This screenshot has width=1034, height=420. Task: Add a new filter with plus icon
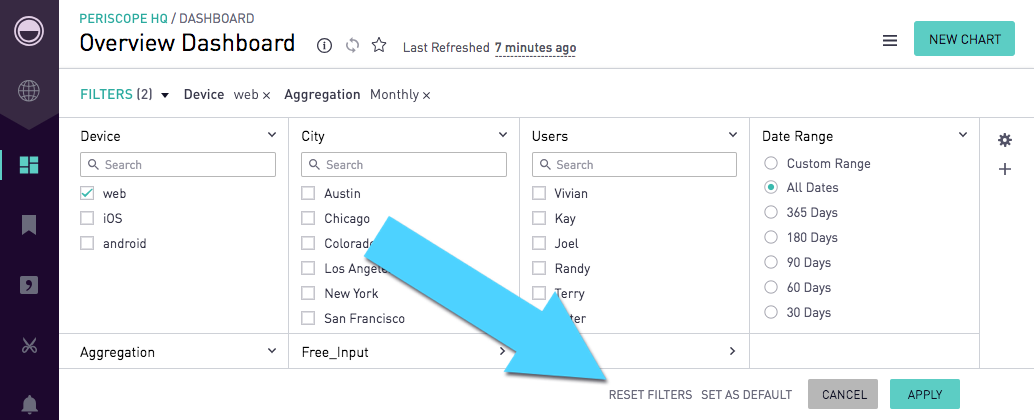[x=1004, y=169]
